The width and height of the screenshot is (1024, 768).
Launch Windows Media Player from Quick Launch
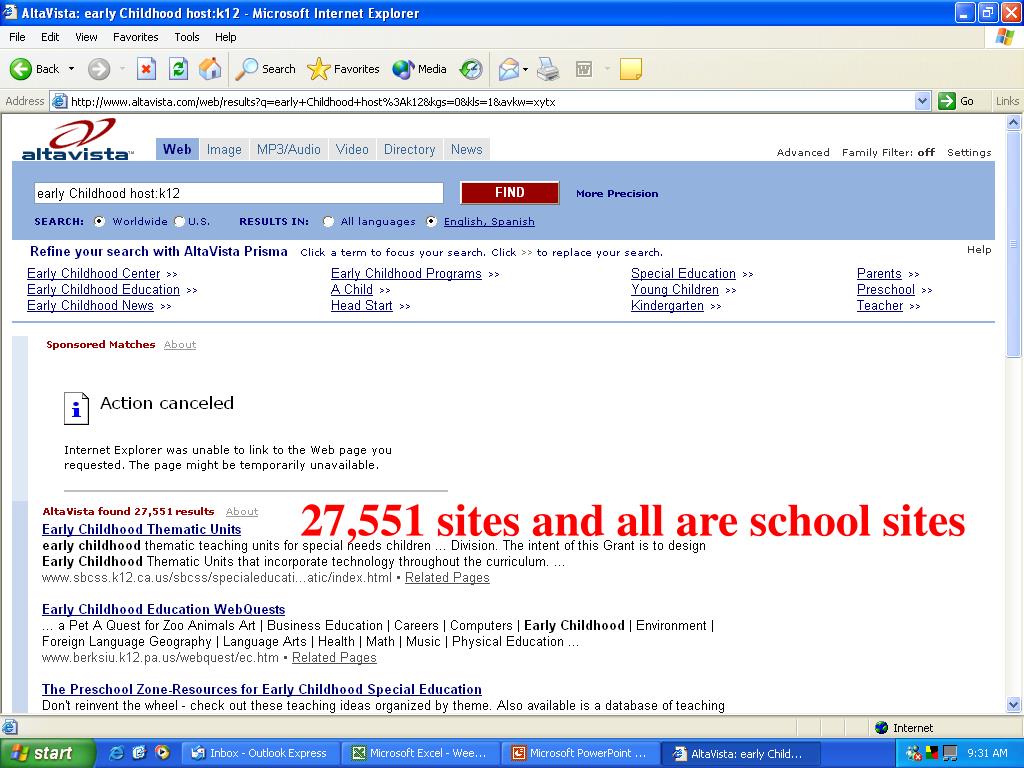click(162, 752)
